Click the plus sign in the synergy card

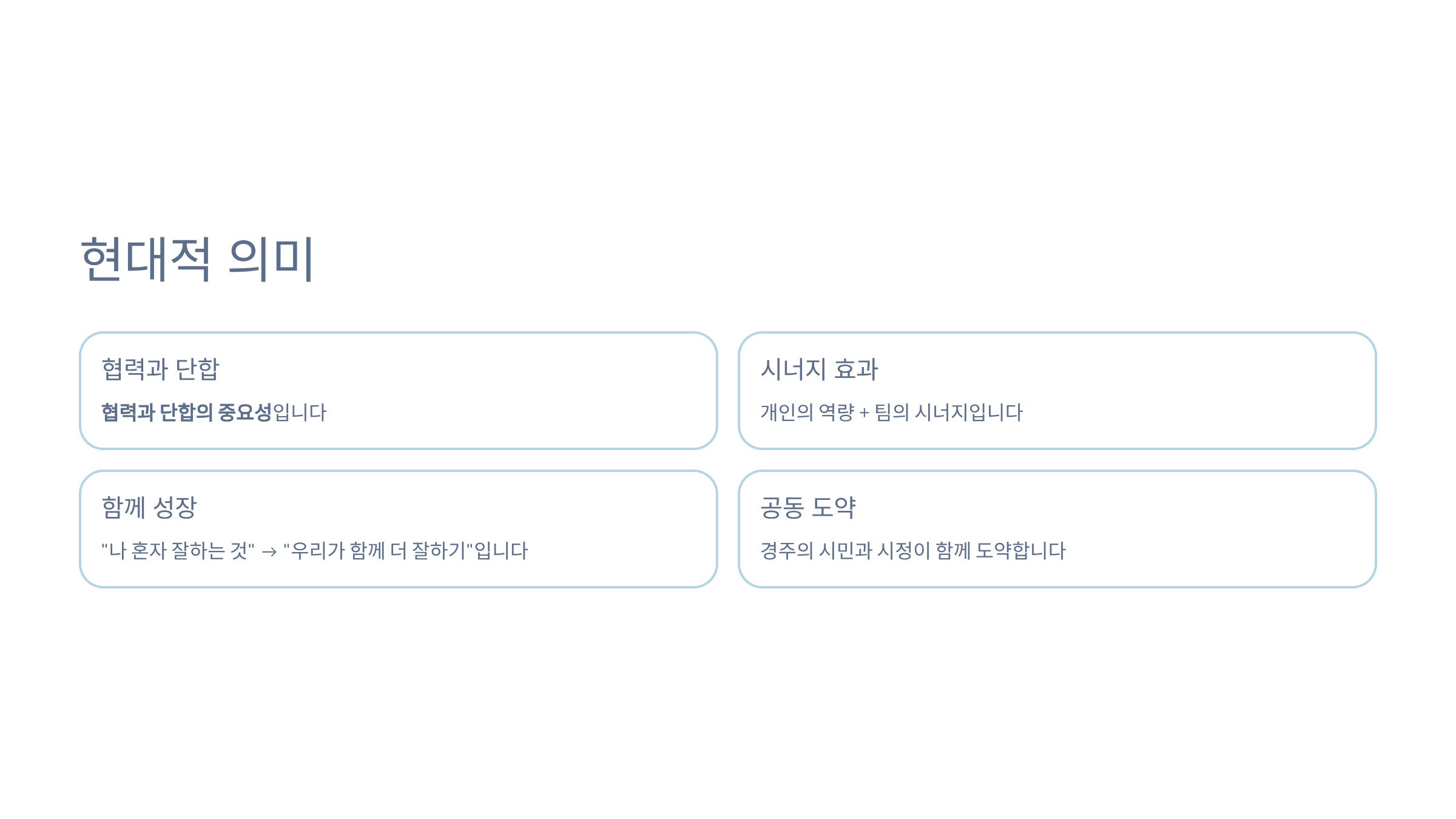click(864, 414)
